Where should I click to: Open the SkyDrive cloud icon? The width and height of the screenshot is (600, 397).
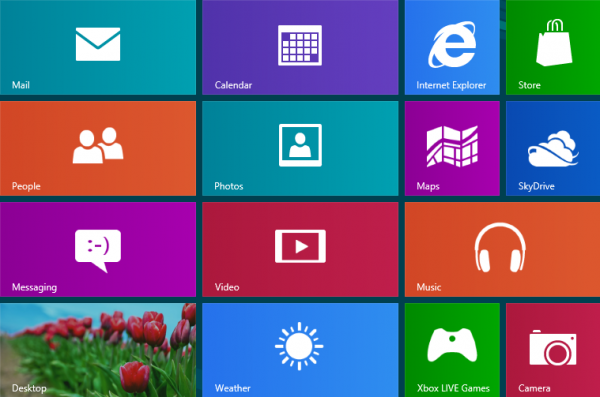[x=553, y=149]
